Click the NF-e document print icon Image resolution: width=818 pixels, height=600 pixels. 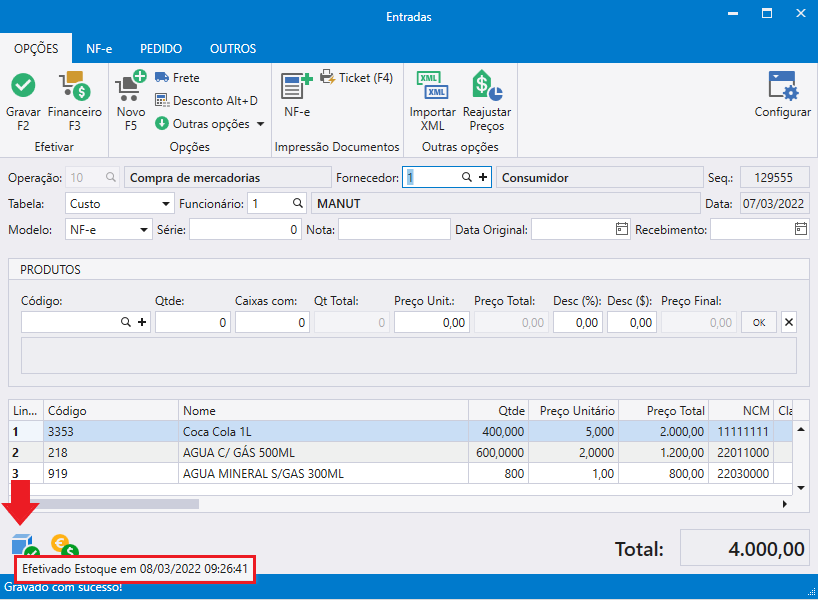(x=296, y=86)
